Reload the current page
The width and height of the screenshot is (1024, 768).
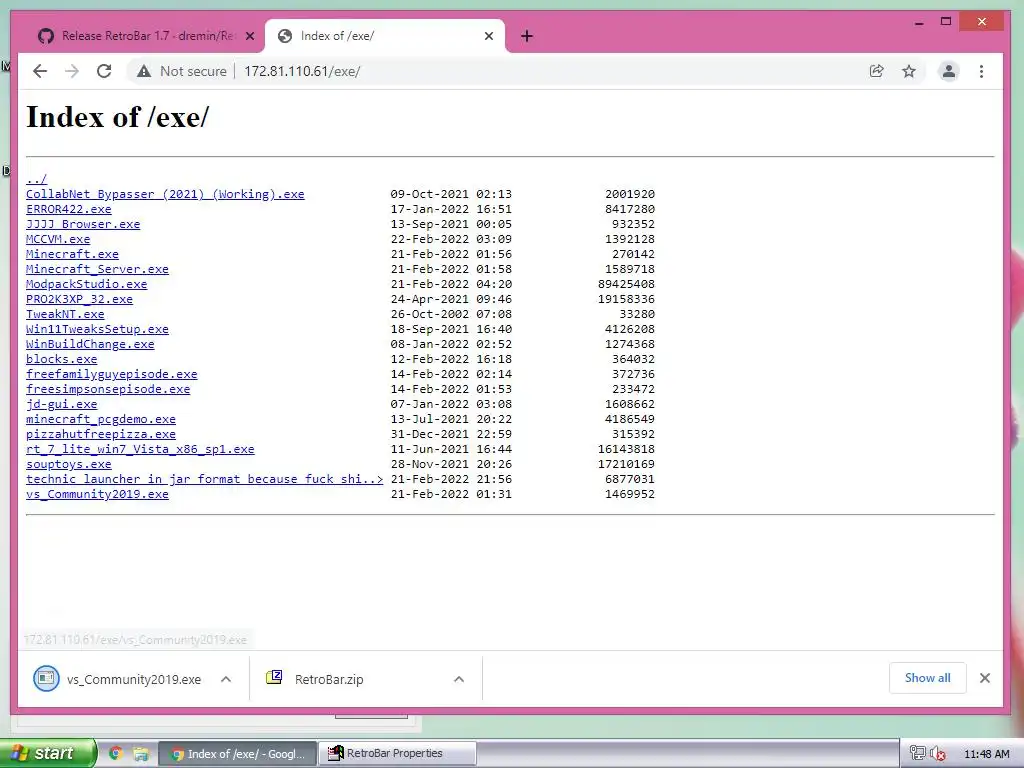[x=104, y=71]
